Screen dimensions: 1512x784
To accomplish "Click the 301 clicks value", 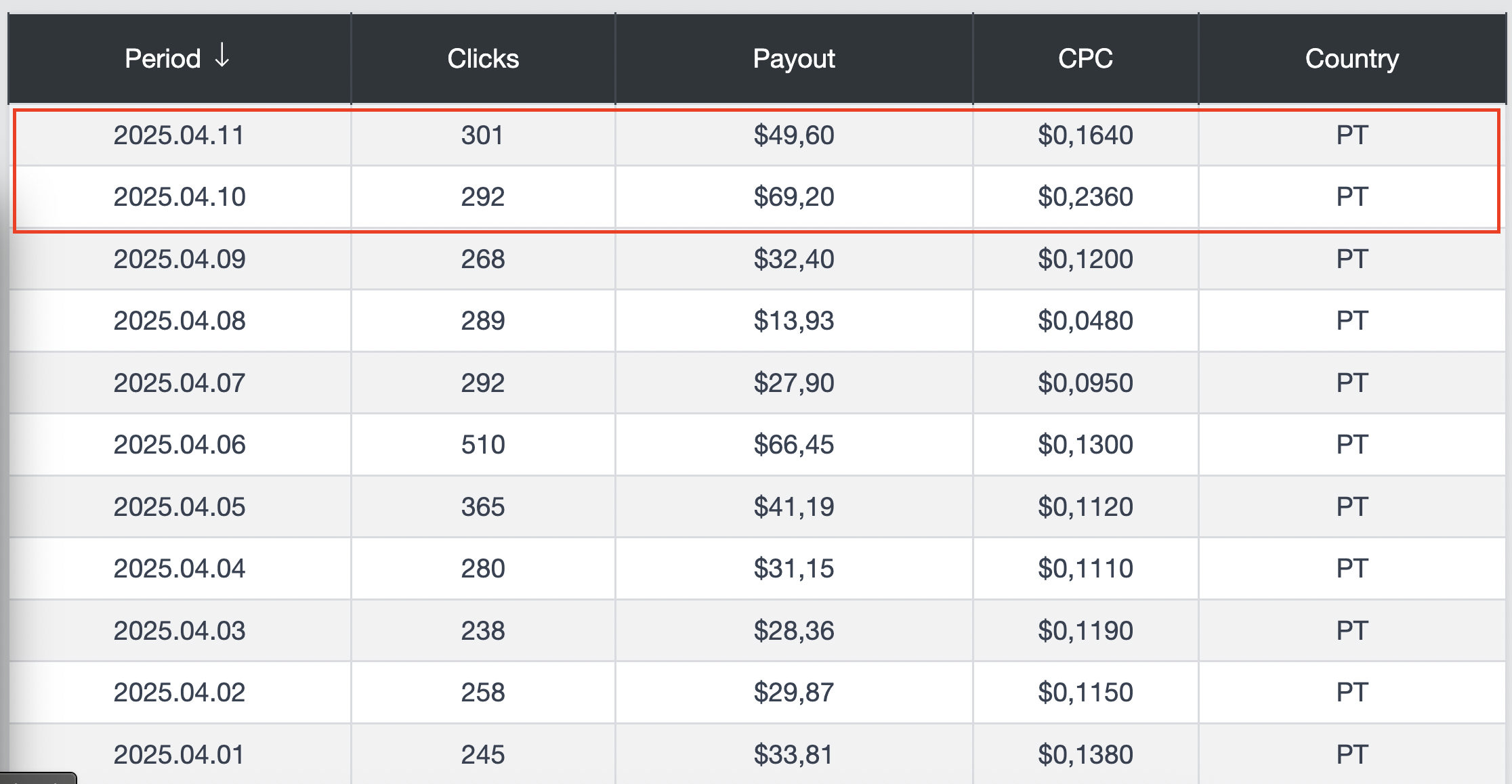I will (x=483, y=135).
